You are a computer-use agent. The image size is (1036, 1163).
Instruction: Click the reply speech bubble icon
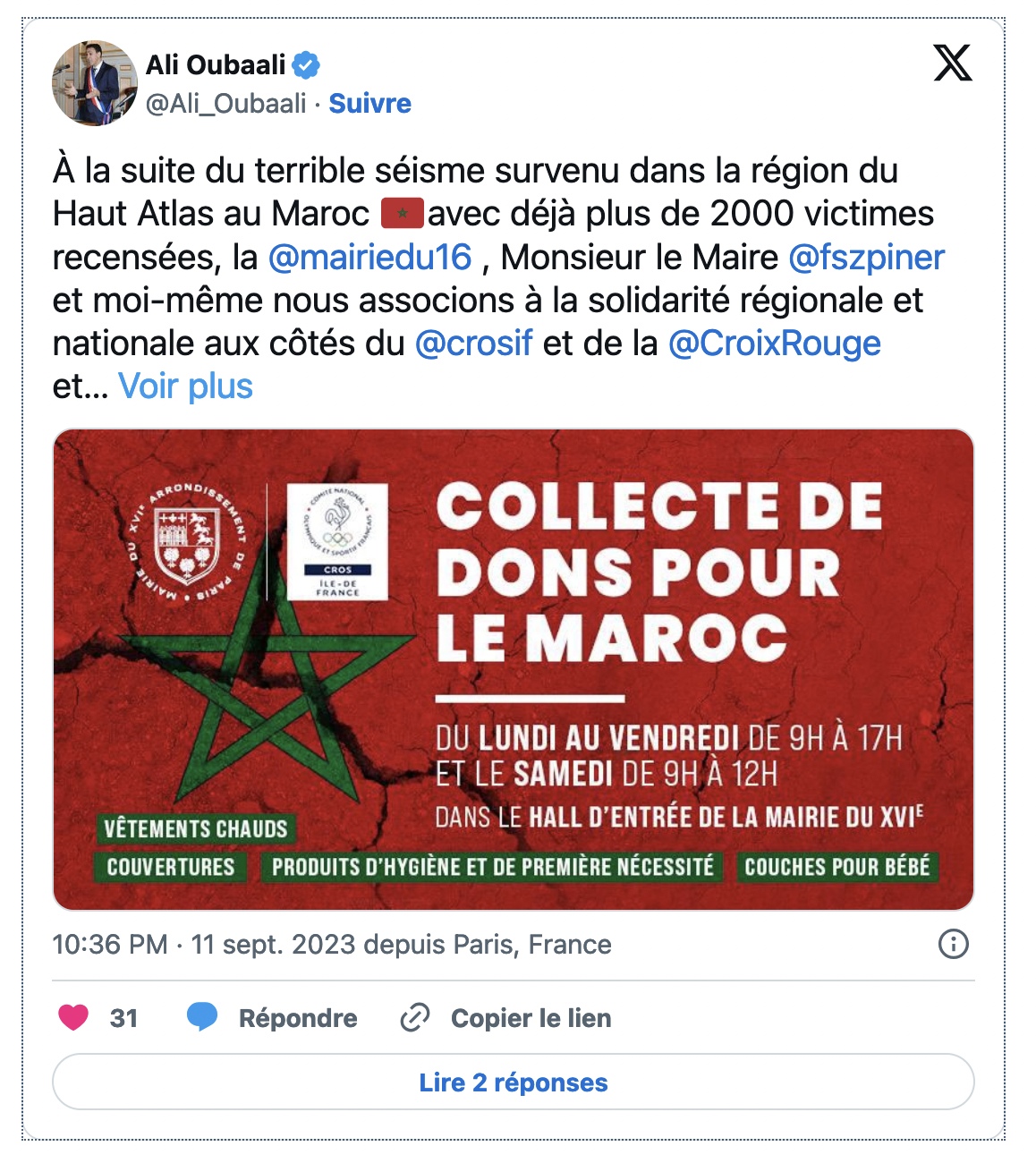(x=202, y=1017)
